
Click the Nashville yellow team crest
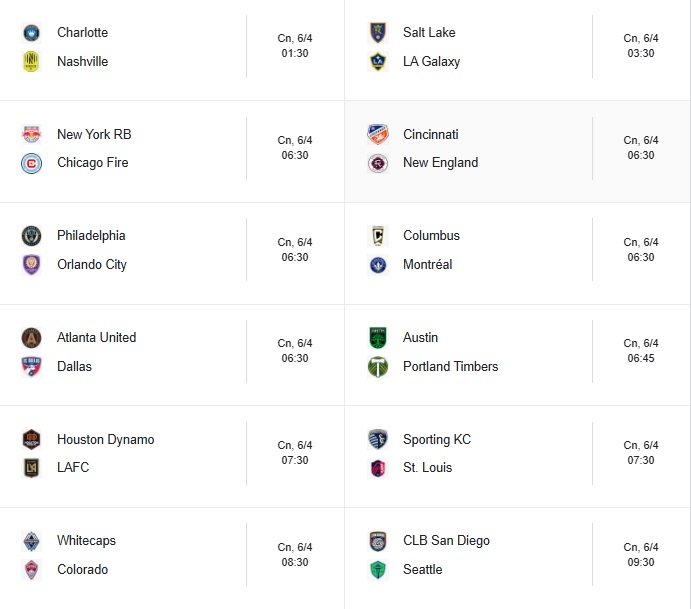coord(31,62)
